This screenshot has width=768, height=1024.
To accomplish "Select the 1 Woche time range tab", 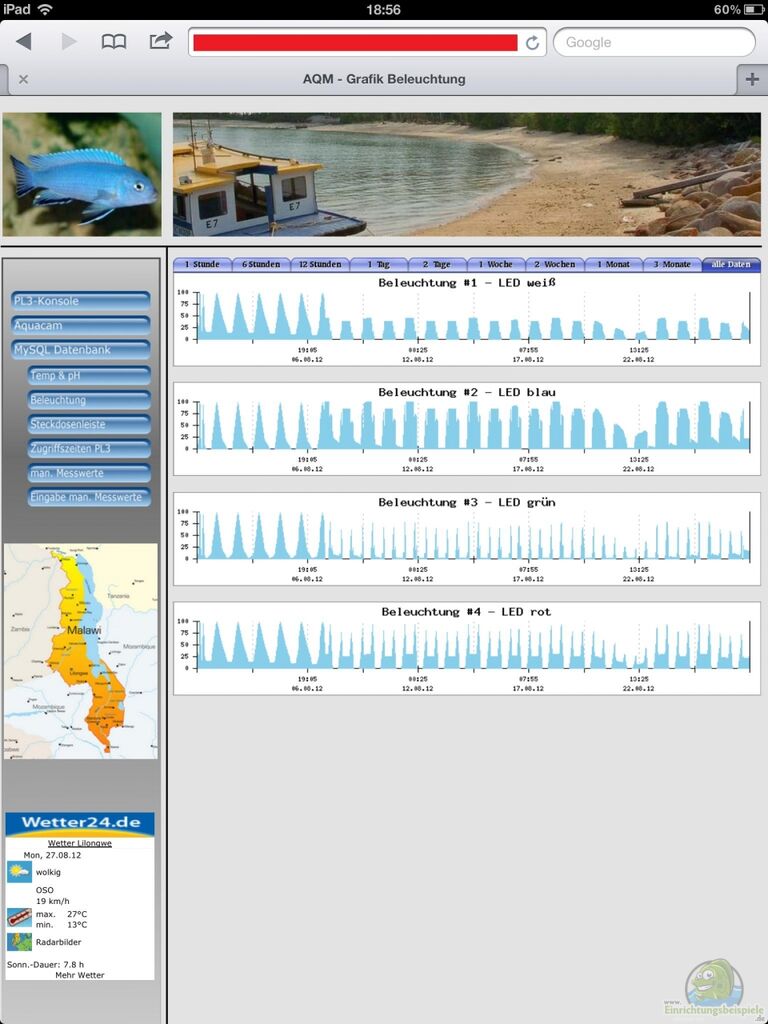I will (x=496, y=265).
